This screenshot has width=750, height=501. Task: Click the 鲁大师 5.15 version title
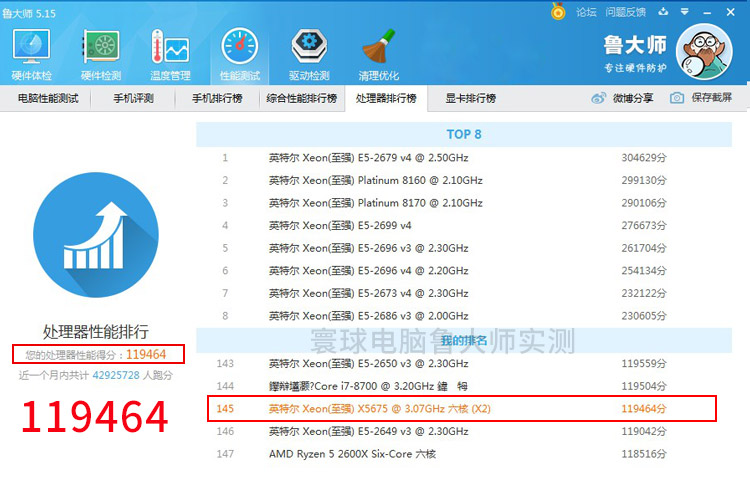29,13
